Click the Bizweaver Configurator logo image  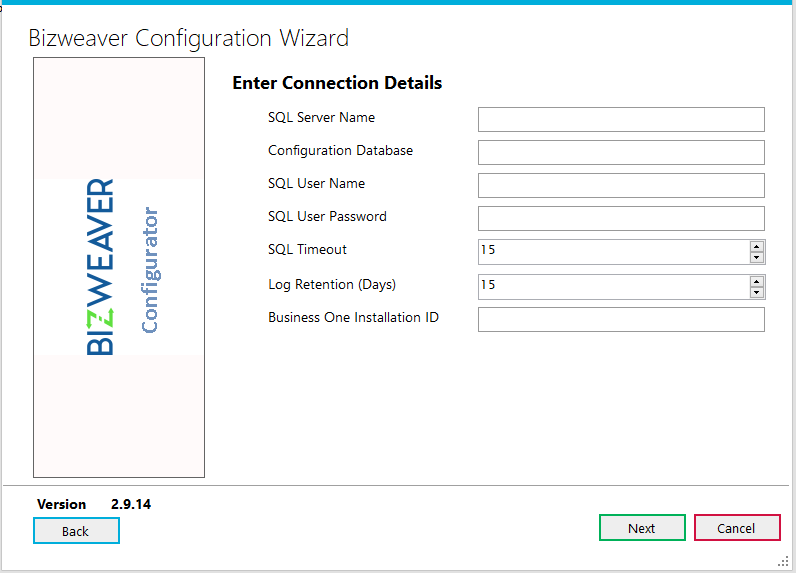[119, 267]
